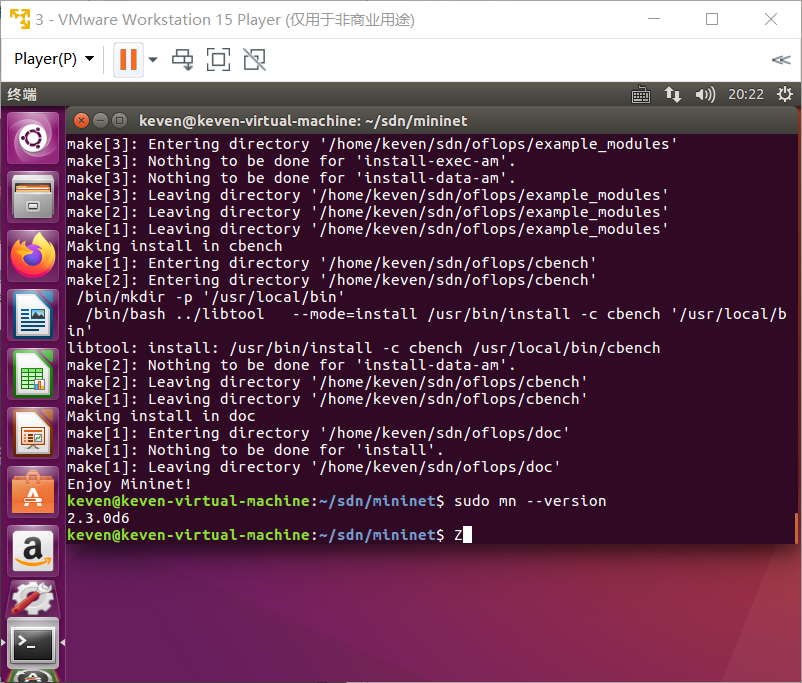Launch Firefox web browser
The width and height of the screenshot is (802, 683).
[33, 256]
